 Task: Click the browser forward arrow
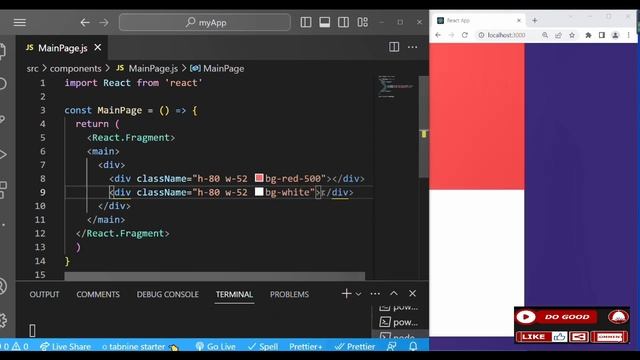451,35
